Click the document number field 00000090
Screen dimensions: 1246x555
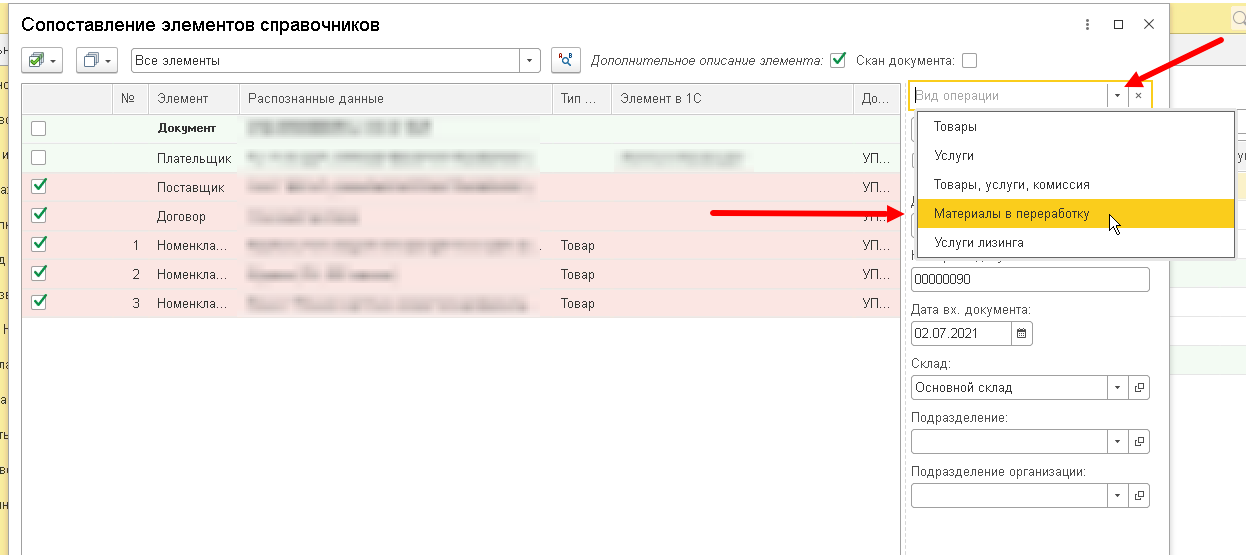point(1030,280)
